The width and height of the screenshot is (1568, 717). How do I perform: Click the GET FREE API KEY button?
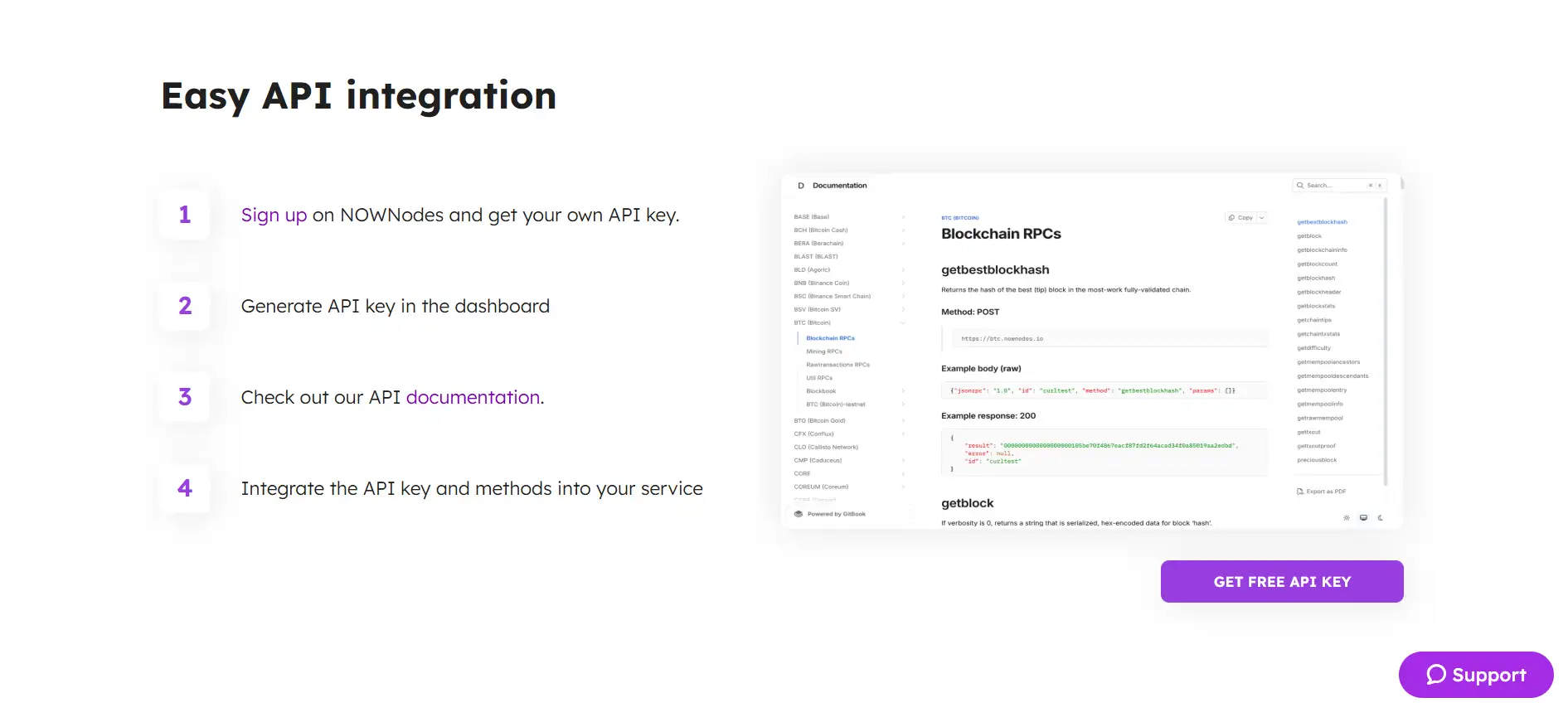(1281, 582)
